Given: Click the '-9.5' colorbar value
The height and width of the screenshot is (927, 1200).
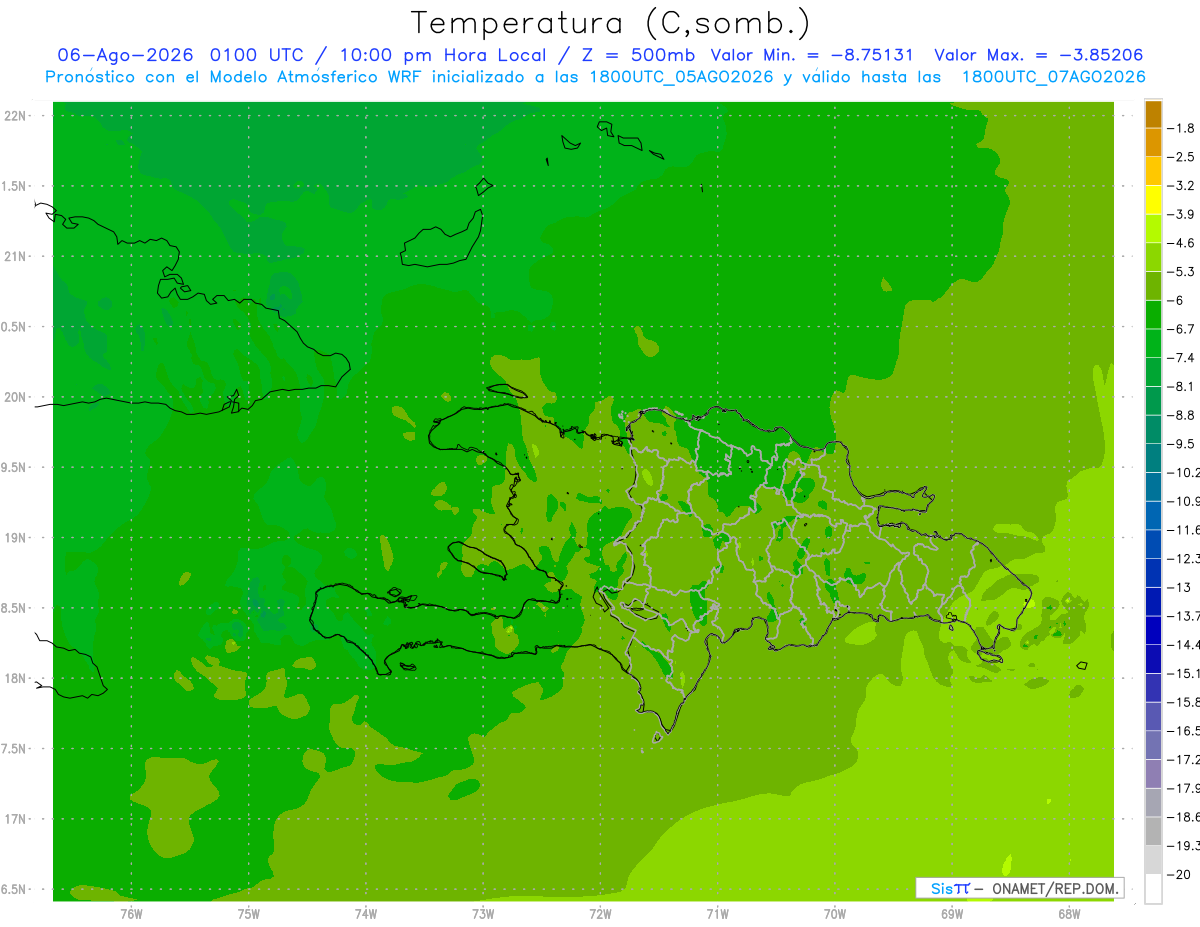Looking at the screenshot, I should (1181, 444).
